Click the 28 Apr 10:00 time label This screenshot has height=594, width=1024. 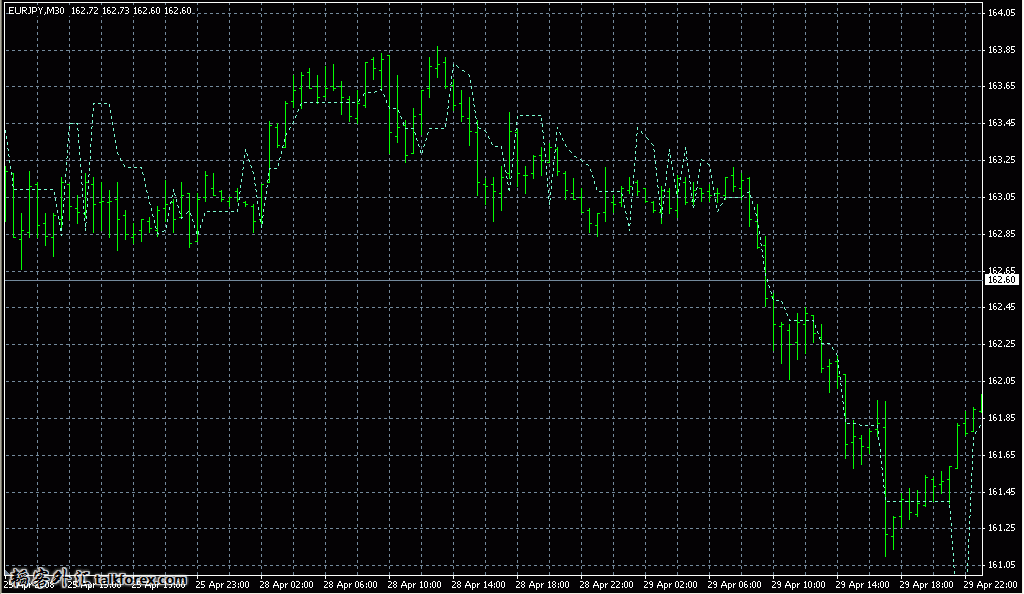415,585
